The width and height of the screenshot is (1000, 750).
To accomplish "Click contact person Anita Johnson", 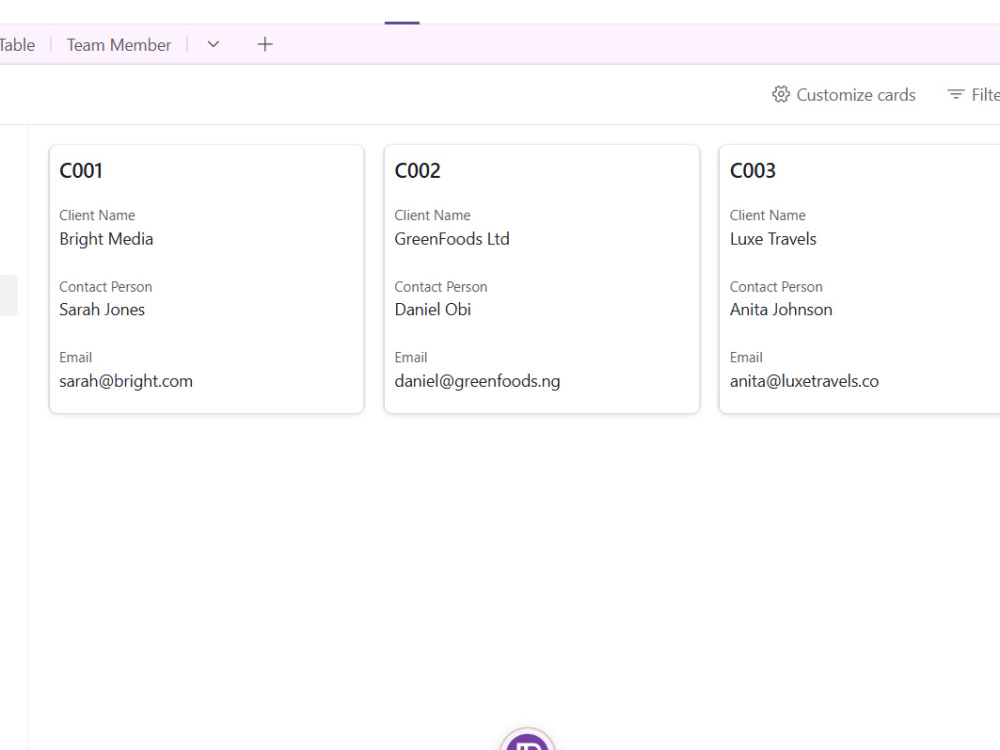I will pos(781,309).
